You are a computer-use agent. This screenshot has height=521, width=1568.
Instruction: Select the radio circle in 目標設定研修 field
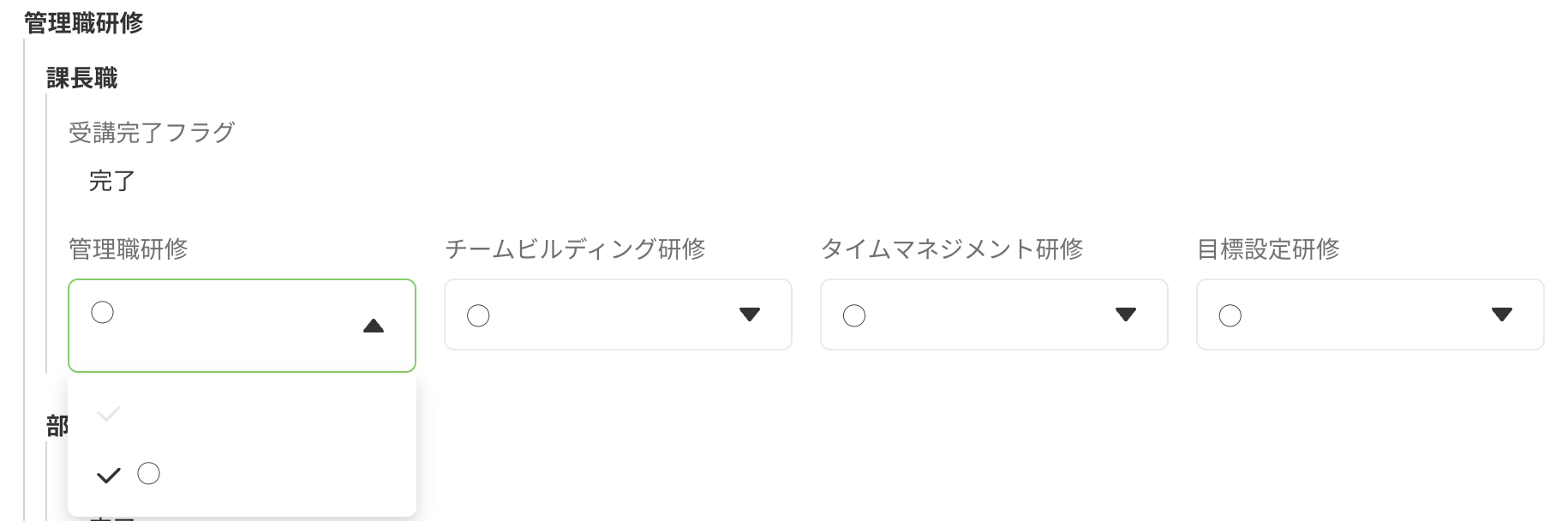[1231, 315]
